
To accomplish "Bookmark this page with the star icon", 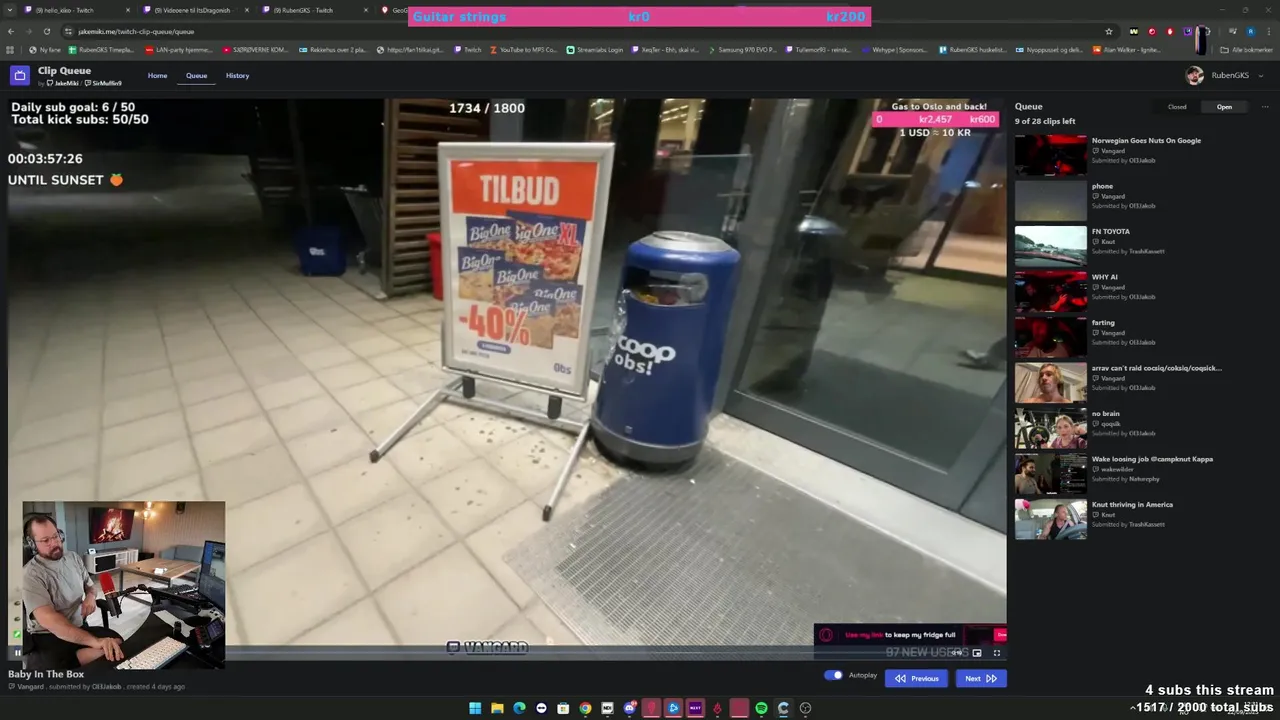I will 1108,31.
